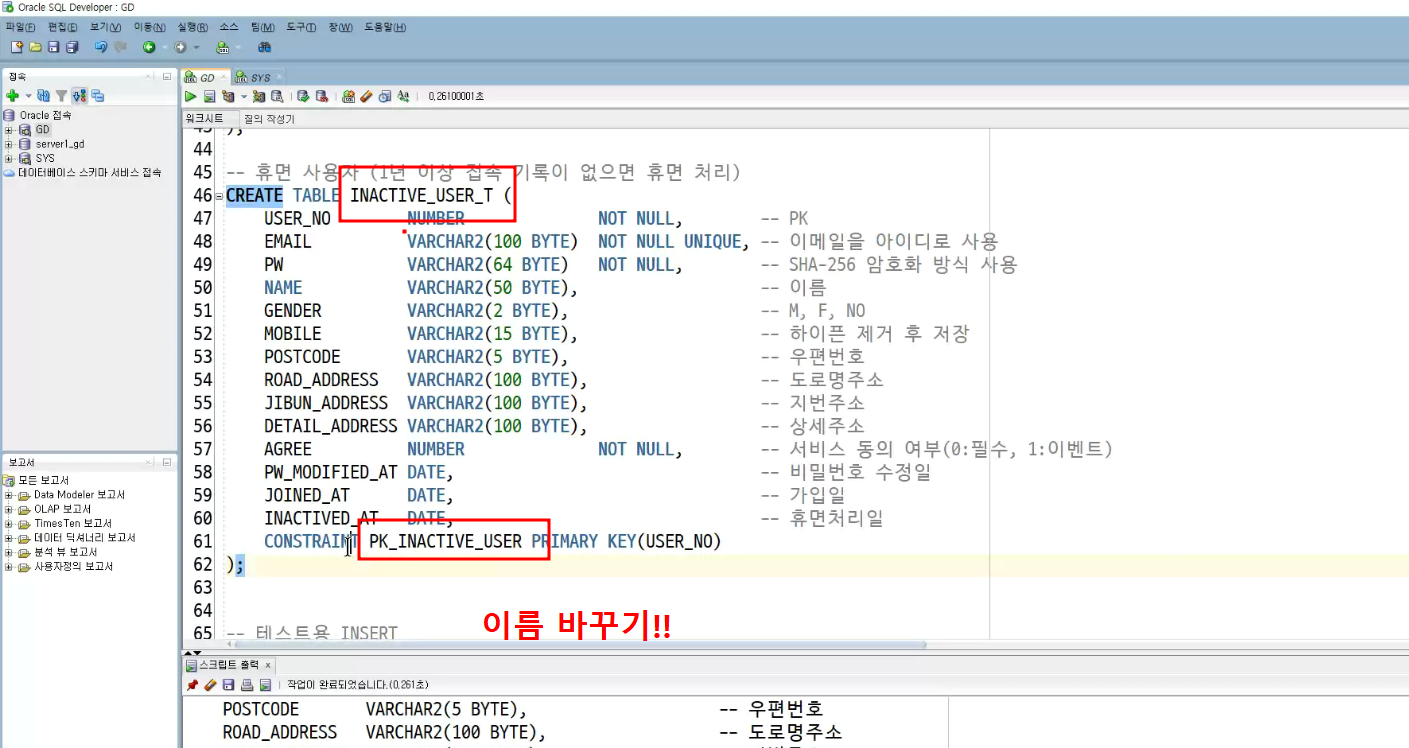Open the 편집 menu
Screen dimensions: 1409x748
pos(62,27)
